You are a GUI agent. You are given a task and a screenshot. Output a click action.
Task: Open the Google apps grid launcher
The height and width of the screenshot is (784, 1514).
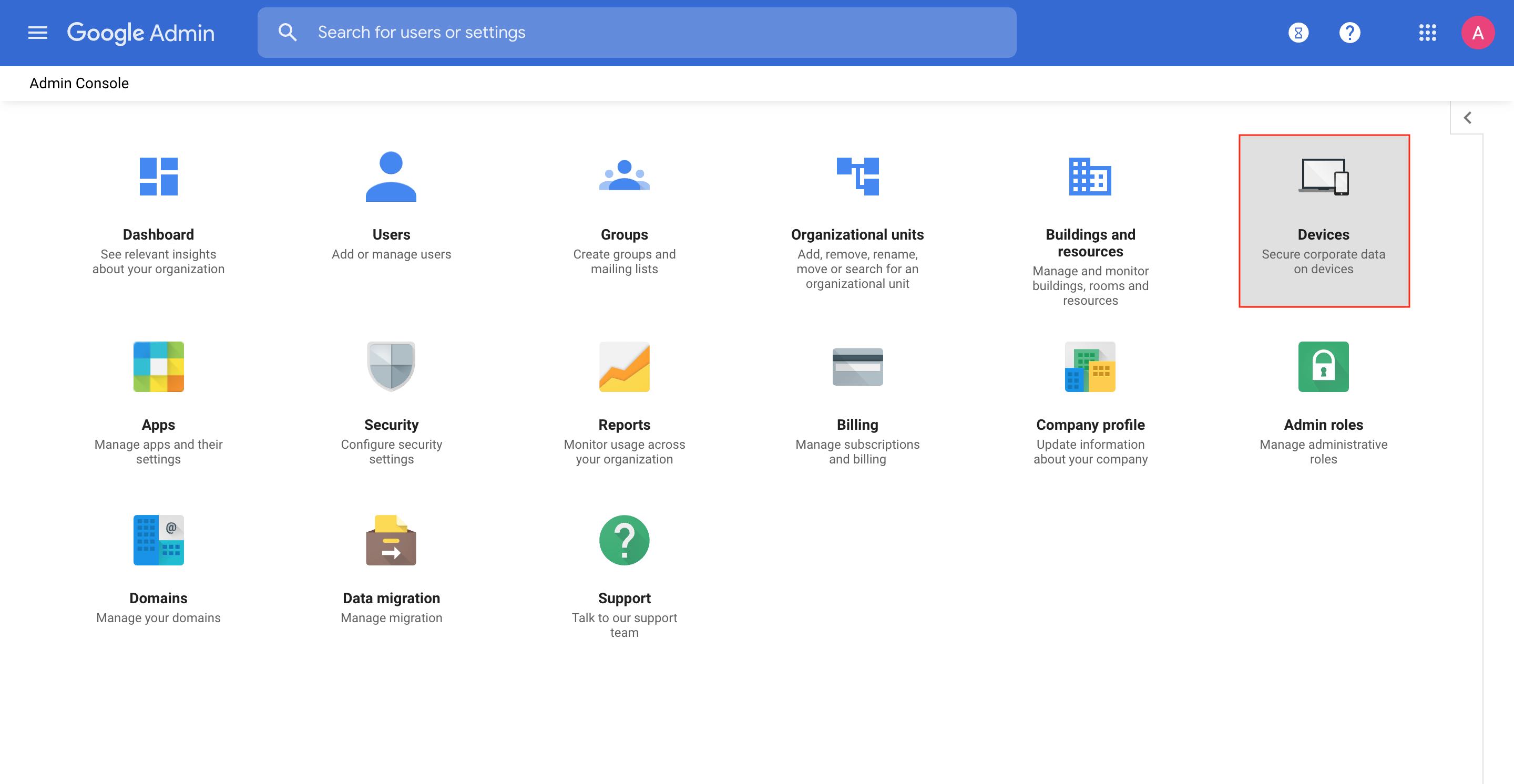tap(1428, 33)
